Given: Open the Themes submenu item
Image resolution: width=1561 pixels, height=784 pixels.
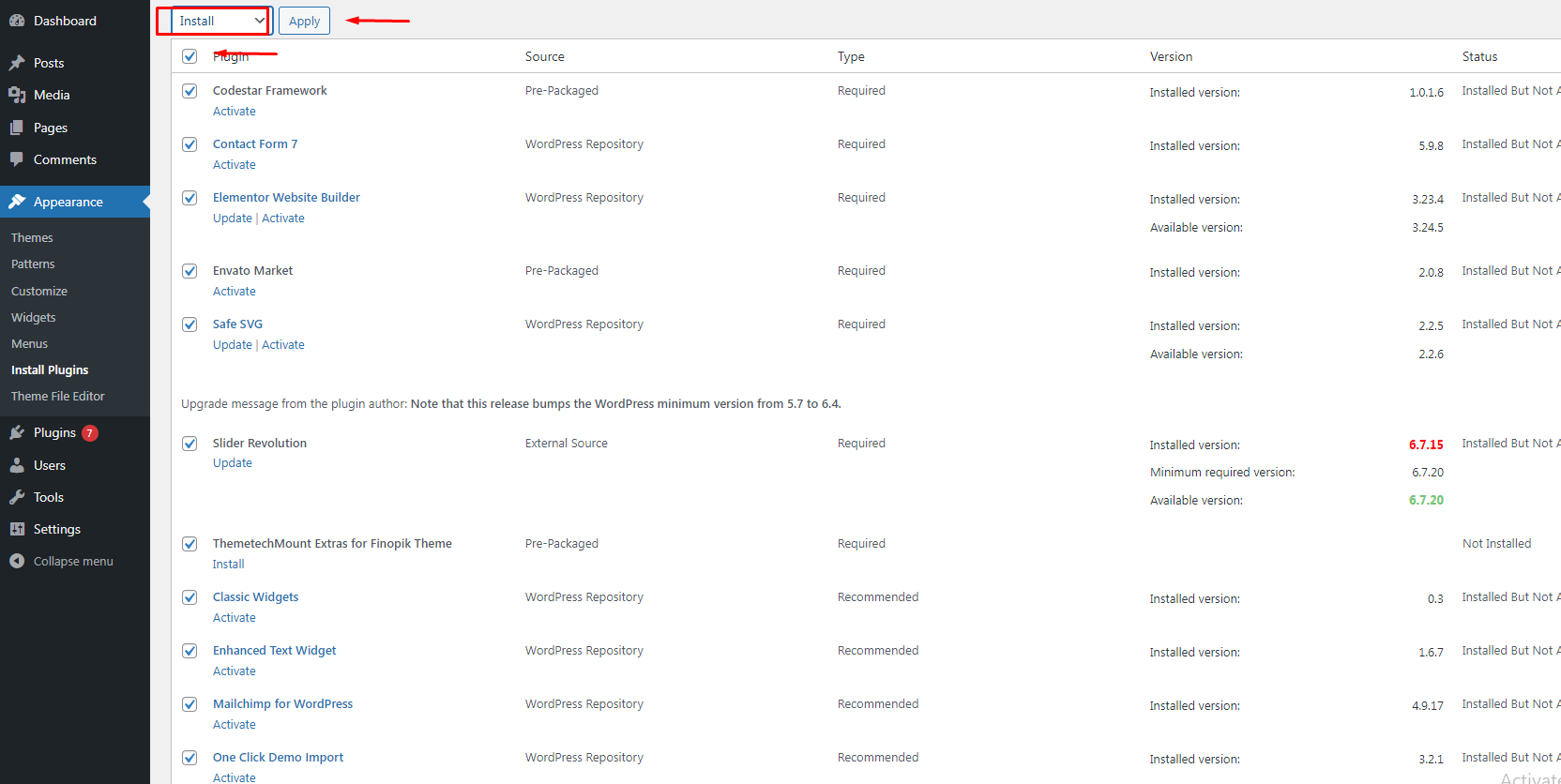Looking at the screenshot, I should 32,237.
